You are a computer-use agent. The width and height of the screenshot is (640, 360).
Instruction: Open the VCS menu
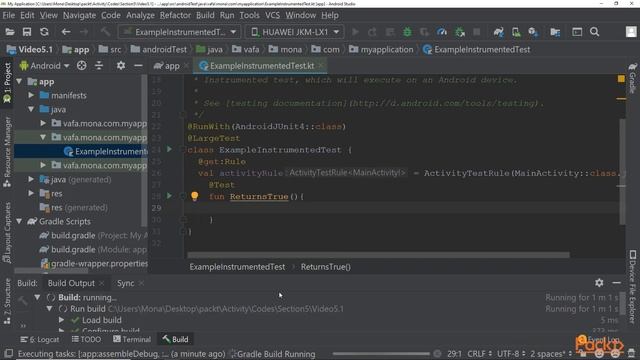pos(272,15)
